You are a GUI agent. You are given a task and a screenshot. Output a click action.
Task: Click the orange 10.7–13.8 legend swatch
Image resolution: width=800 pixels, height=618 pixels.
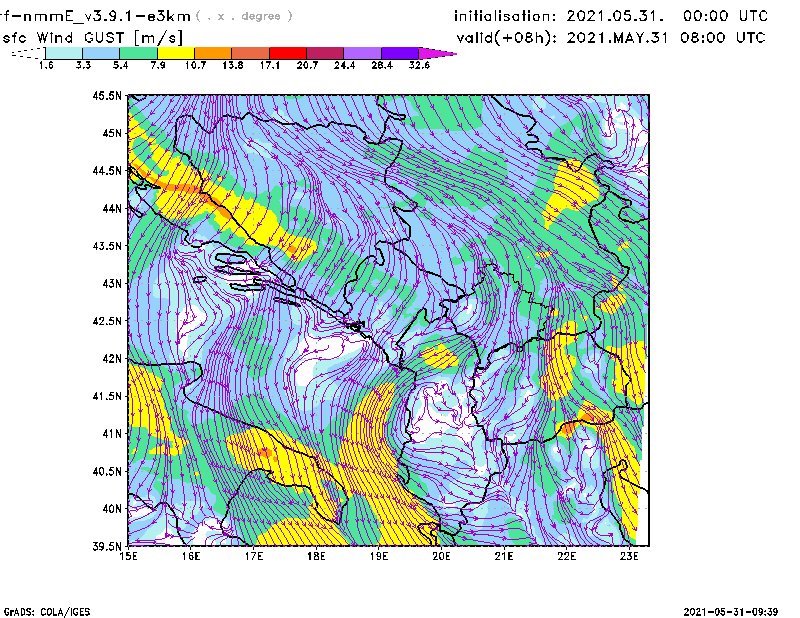pos(213,53)
